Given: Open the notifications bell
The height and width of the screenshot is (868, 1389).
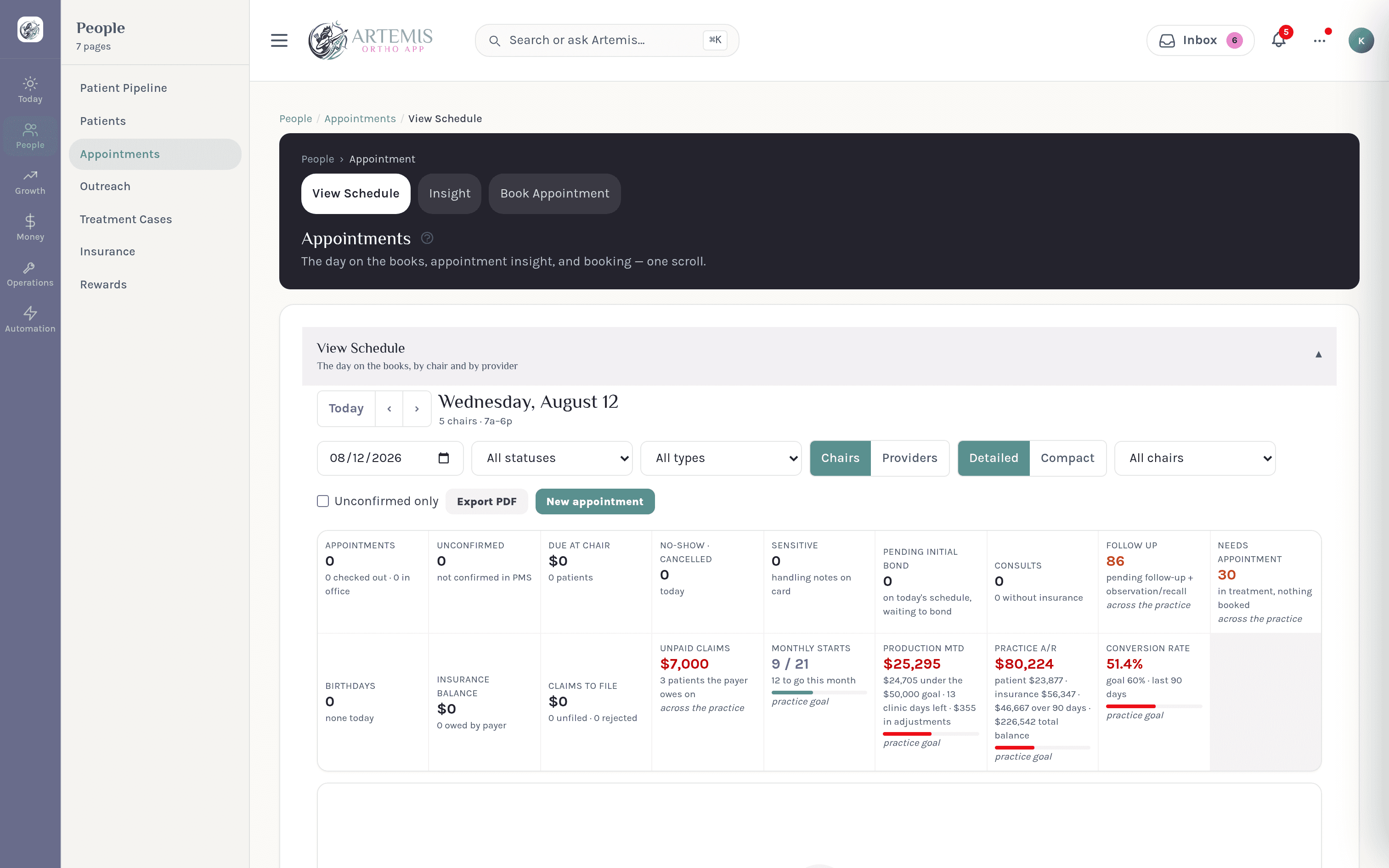Looking at the screenshot, I should (x=1278, y=40).
